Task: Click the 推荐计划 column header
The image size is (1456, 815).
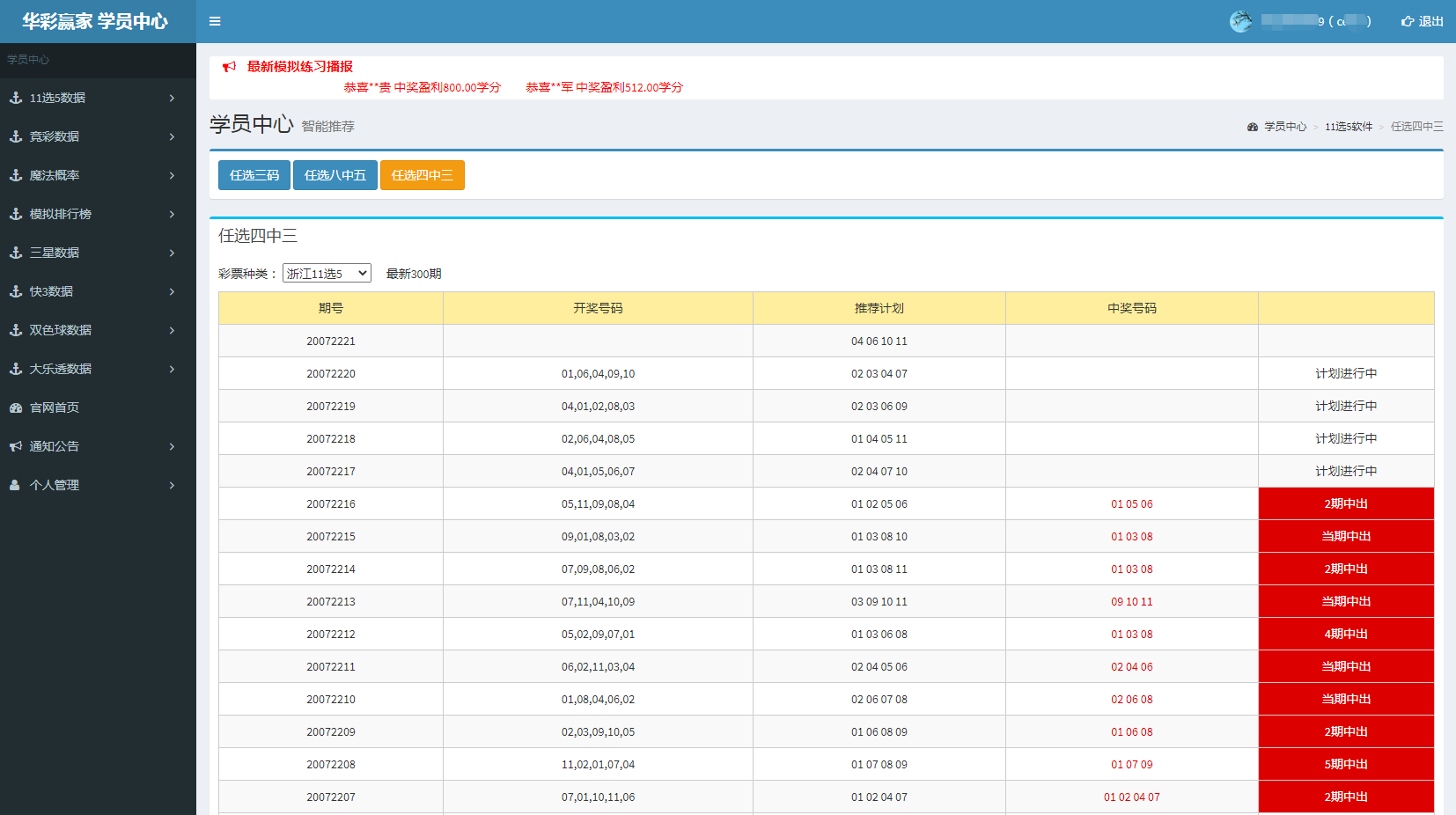Action: click(879, 308)
